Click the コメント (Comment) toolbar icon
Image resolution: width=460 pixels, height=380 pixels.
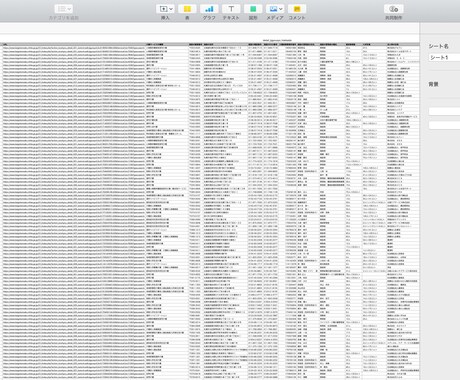(297, 9)
